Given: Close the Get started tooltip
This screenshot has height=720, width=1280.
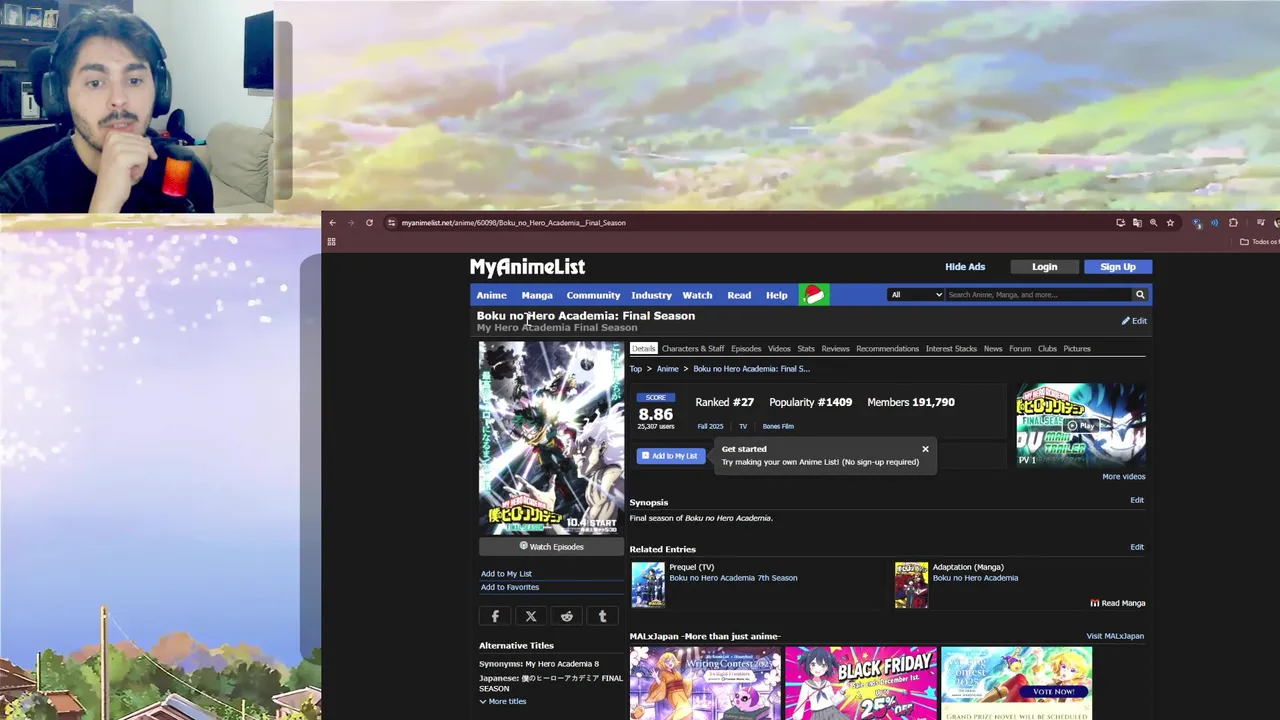Looking at the screenshot, I should (x=925, y=449).
